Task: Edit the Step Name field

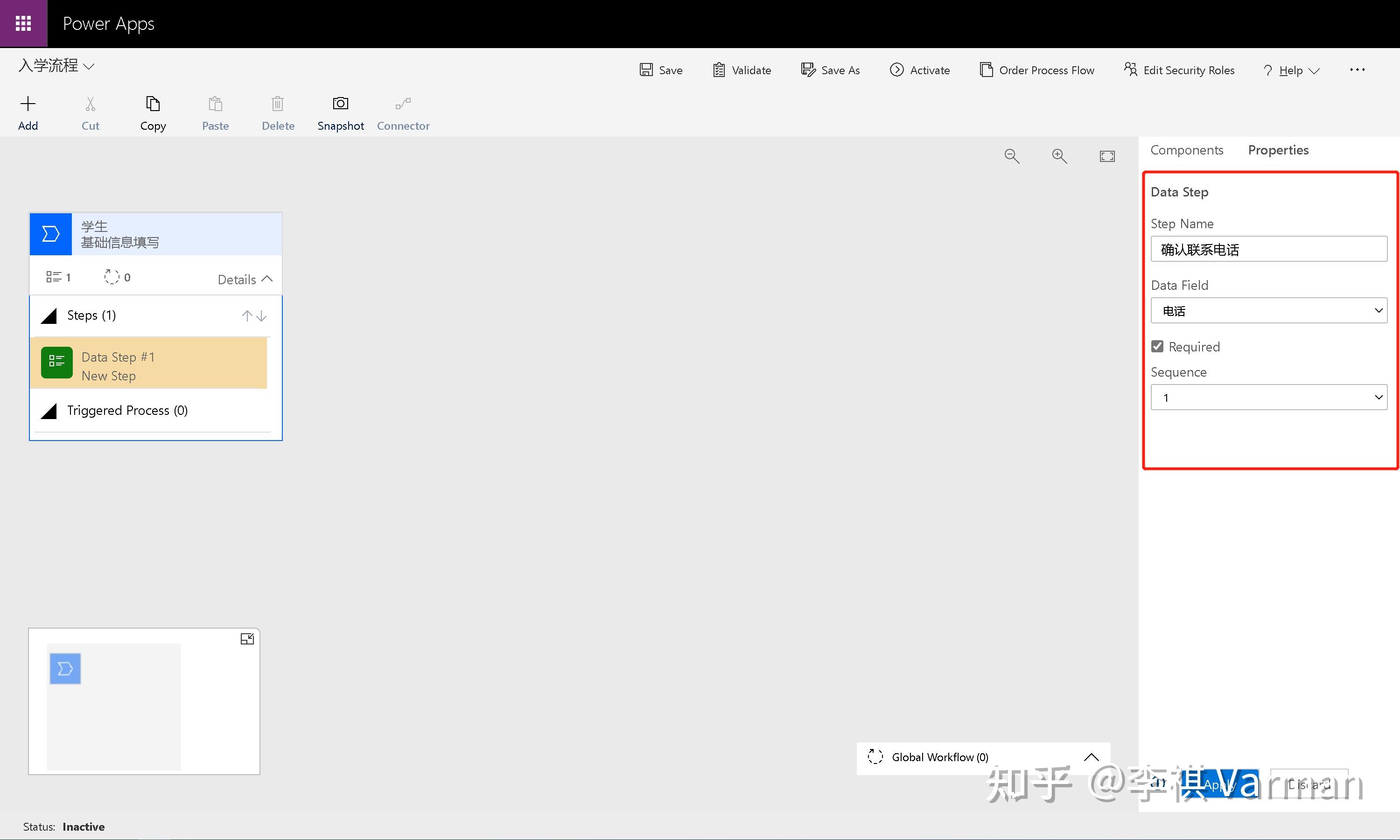Action: coord(1269,248)
